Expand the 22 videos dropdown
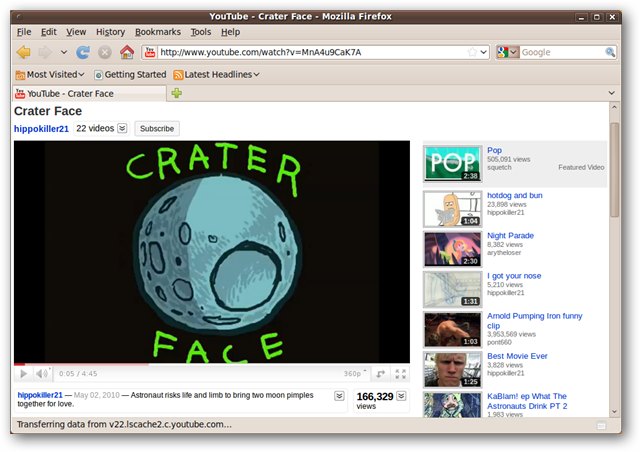This screenshot has height=452, width=640. 102,128
